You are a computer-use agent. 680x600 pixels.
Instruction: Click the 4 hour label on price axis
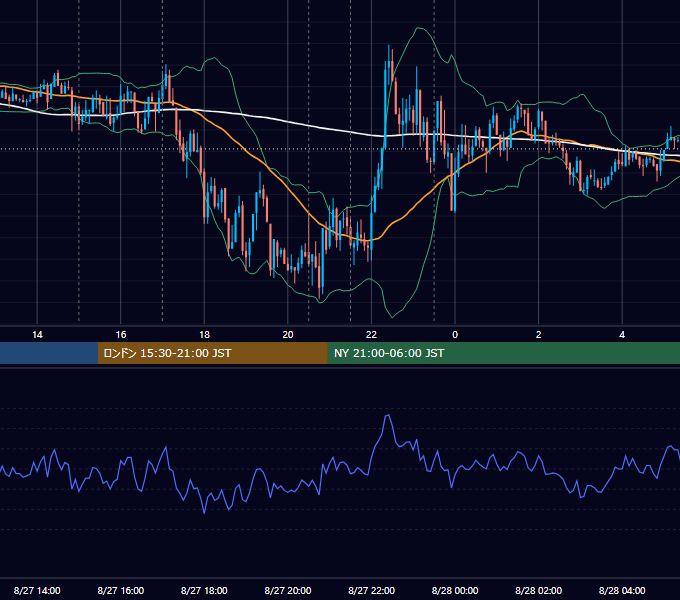pyautogui.click(x=622, y=335)
